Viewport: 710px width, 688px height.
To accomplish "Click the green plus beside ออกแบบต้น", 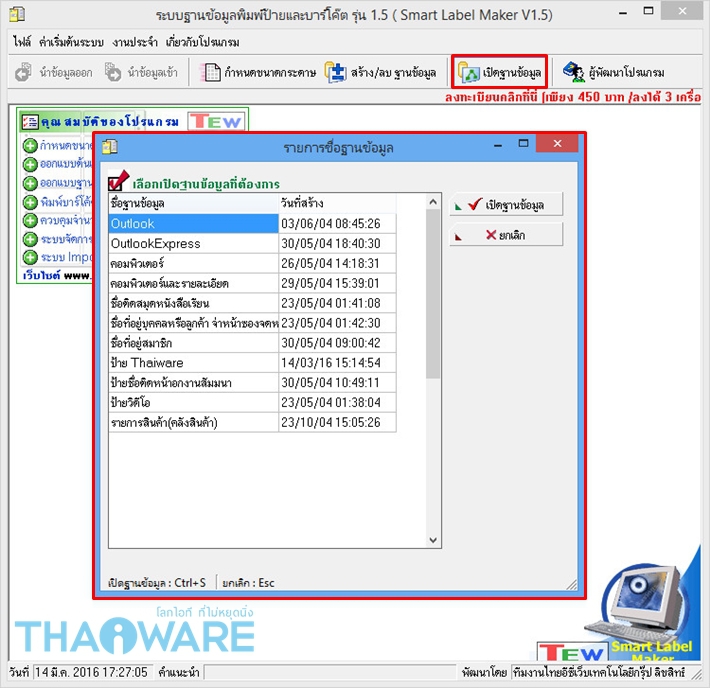I will tap(30, 164).
